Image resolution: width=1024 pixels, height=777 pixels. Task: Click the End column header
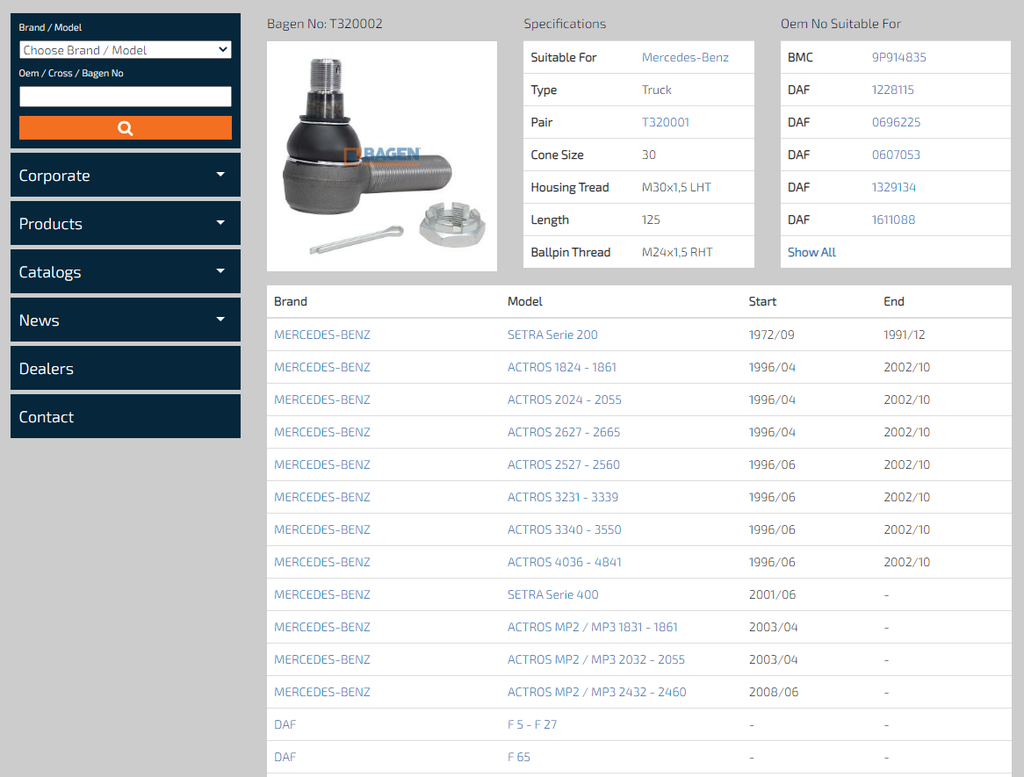894,302
